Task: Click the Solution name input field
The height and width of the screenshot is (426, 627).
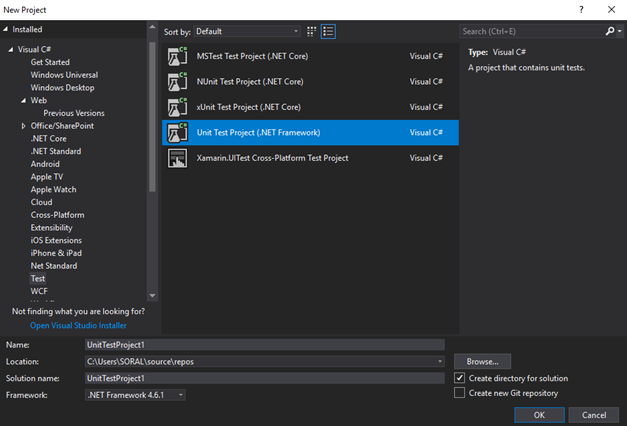Action: [x=265, y=378]
